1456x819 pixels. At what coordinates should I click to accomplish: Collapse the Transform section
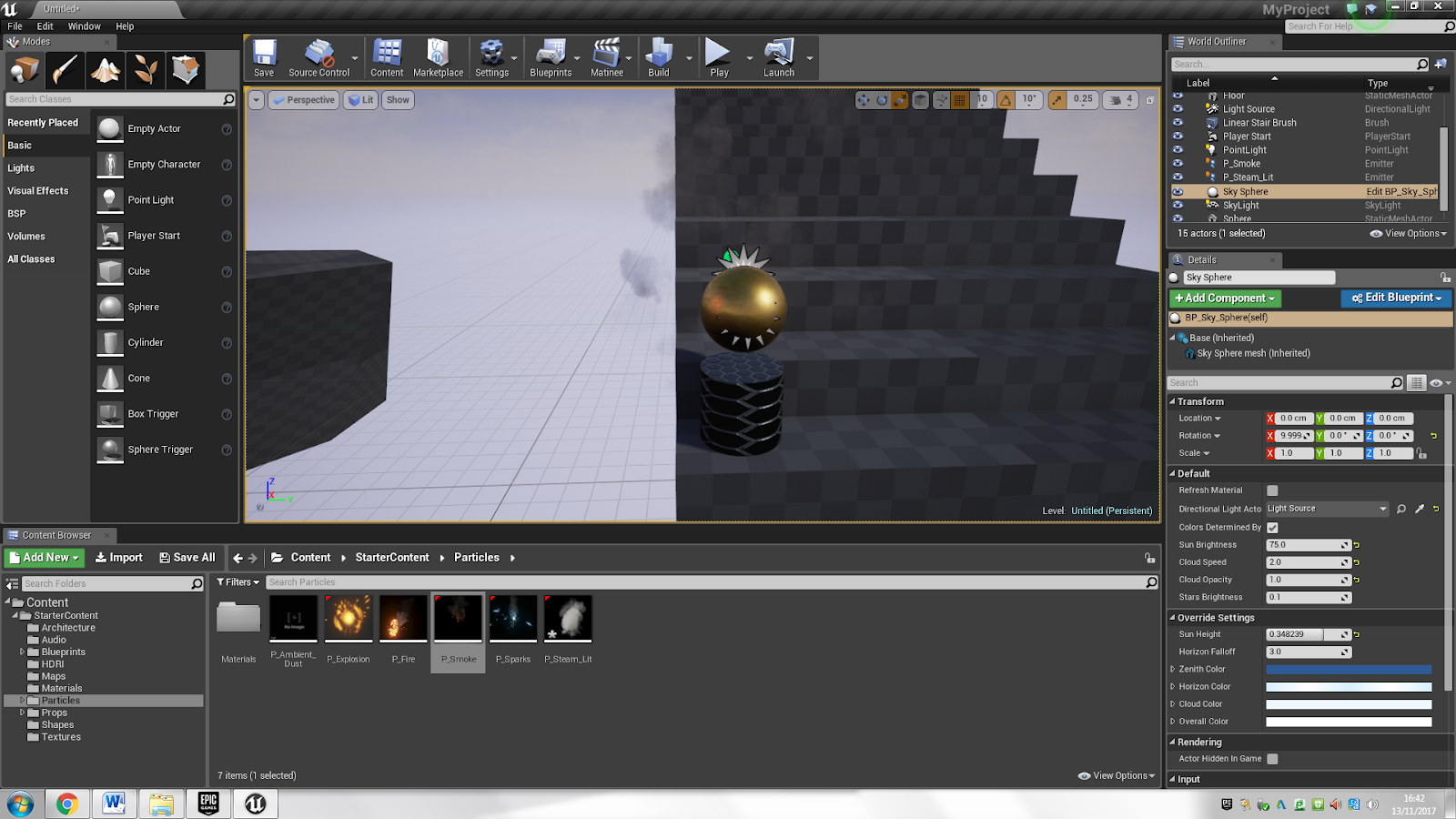(x=1172, y=401)
